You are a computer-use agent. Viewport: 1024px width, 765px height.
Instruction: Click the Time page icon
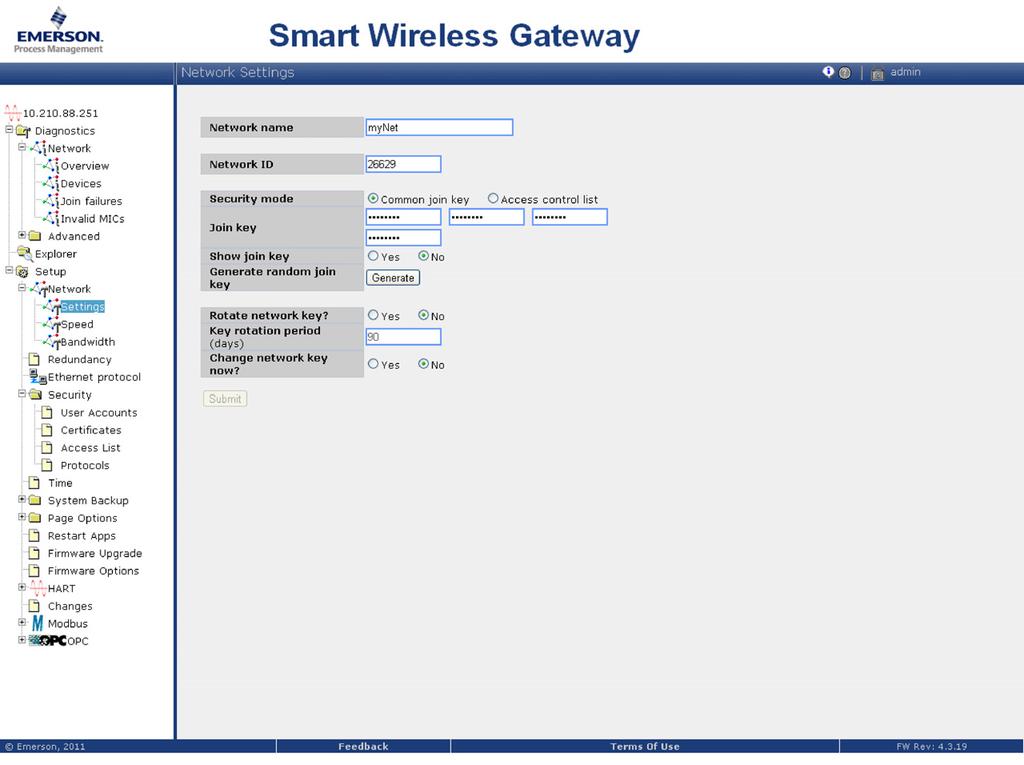(35, 483)
